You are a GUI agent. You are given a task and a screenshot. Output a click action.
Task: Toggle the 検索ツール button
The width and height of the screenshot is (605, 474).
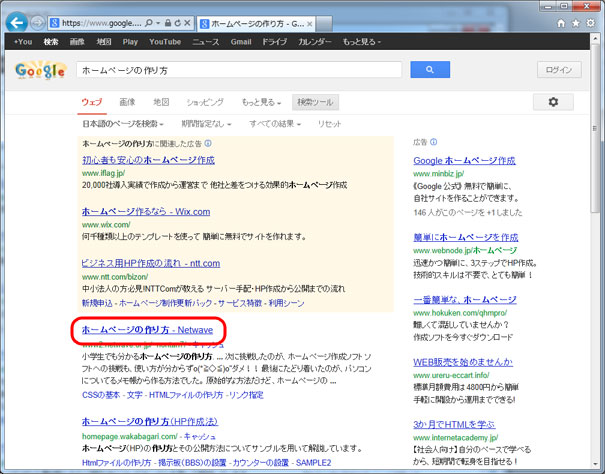[315, 102]
